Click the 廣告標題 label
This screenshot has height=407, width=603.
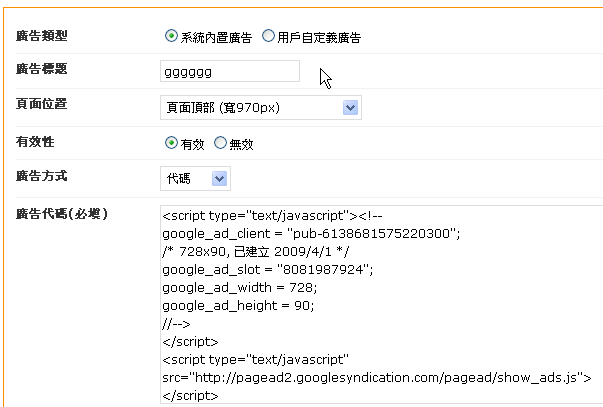pos(42,69)
